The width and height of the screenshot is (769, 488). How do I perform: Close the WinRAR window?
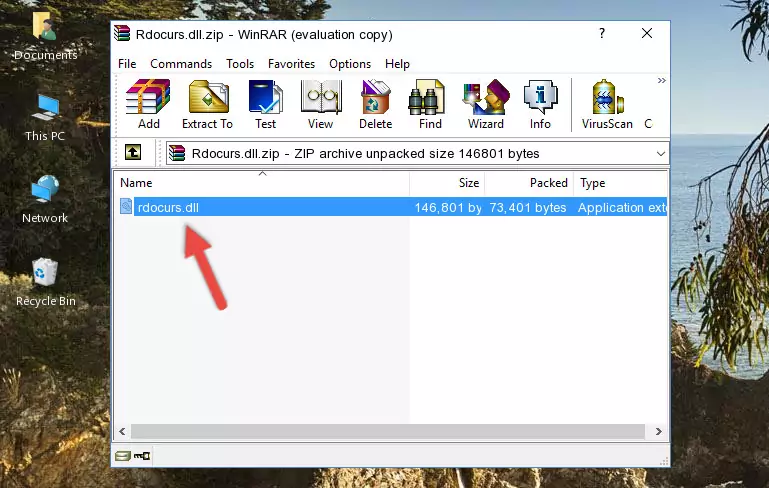[x=647, y=33]
